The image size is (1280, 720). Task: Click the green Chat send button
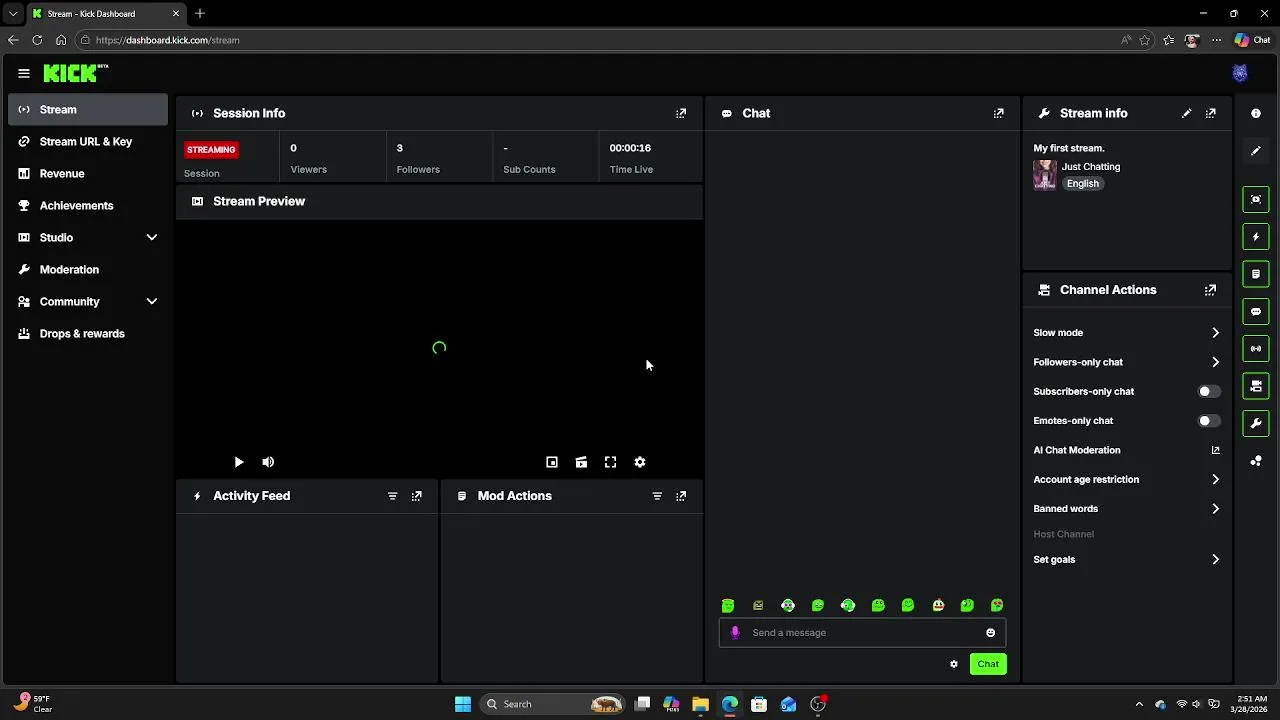[x=988, y=664]
